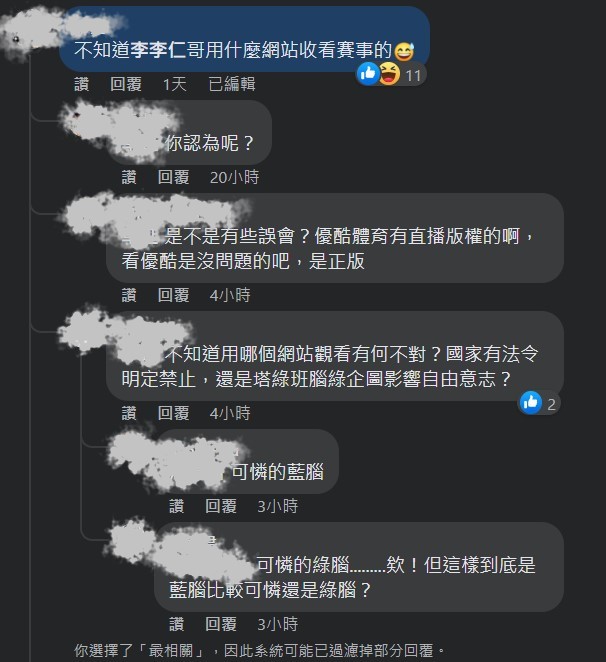The height and width of the screenshot is (662, 606).
Task: Reply to the last comment about 可憐的綠腦
Action: [x=220, y=624]
